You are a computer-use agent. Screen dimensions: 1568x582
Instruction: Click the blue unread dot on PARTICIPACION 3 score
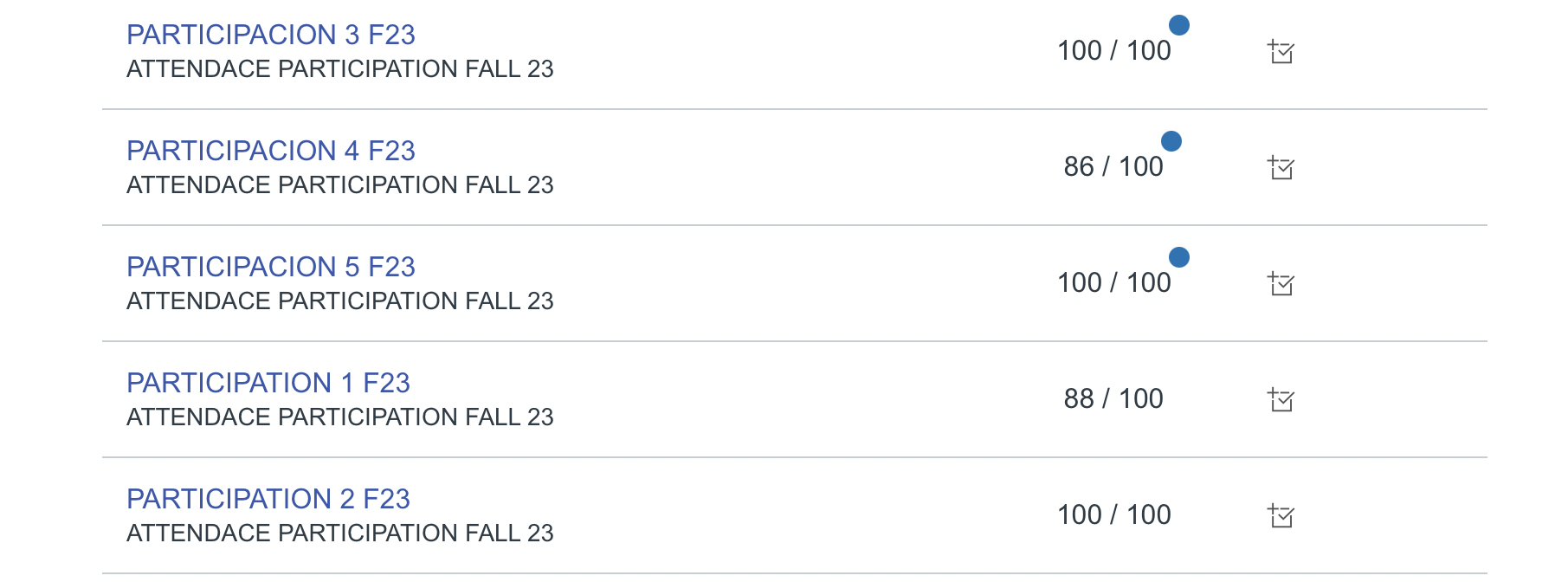(x=1178, y=25)
